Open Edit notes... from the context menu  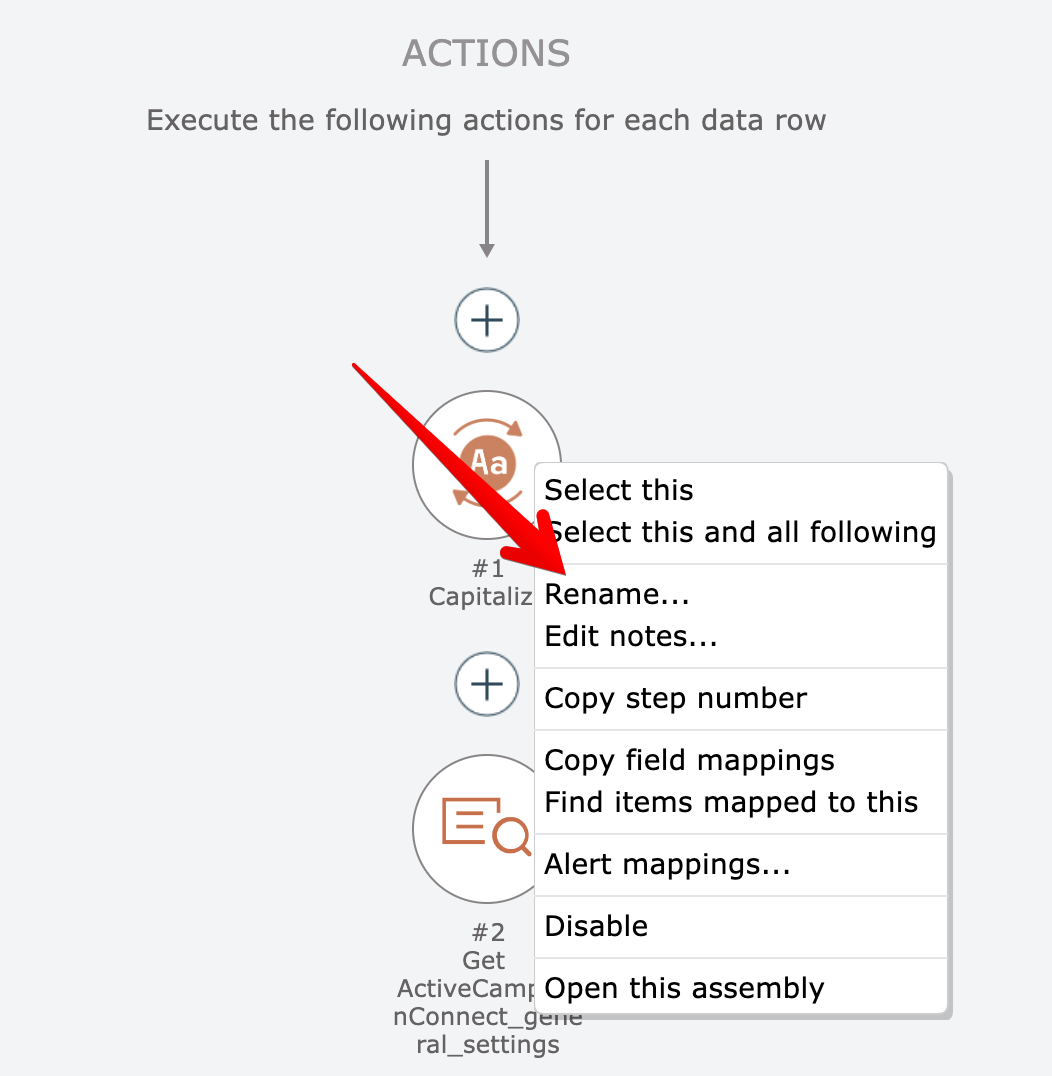coord(631,636)
